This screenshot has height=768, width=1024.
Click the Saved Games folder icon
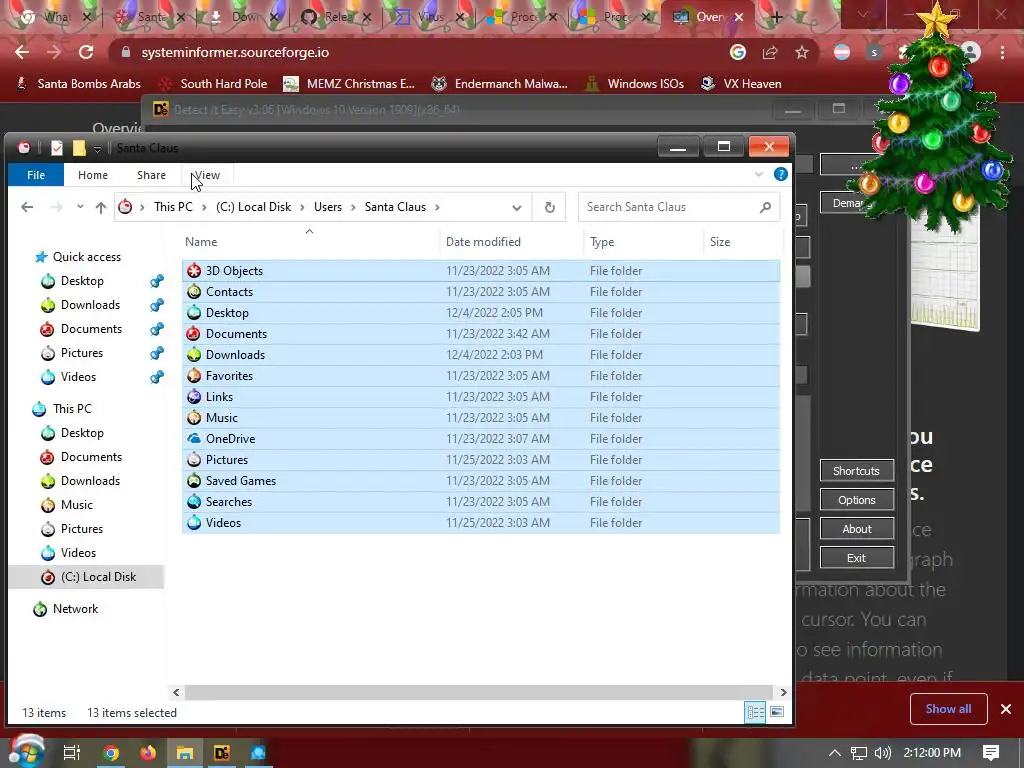(194, 481)
